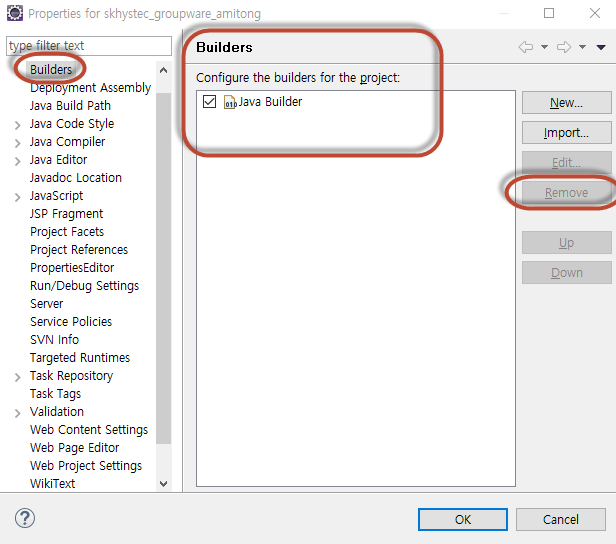
Task: Open the help question mark icon
Action: (x=25, y=518)
